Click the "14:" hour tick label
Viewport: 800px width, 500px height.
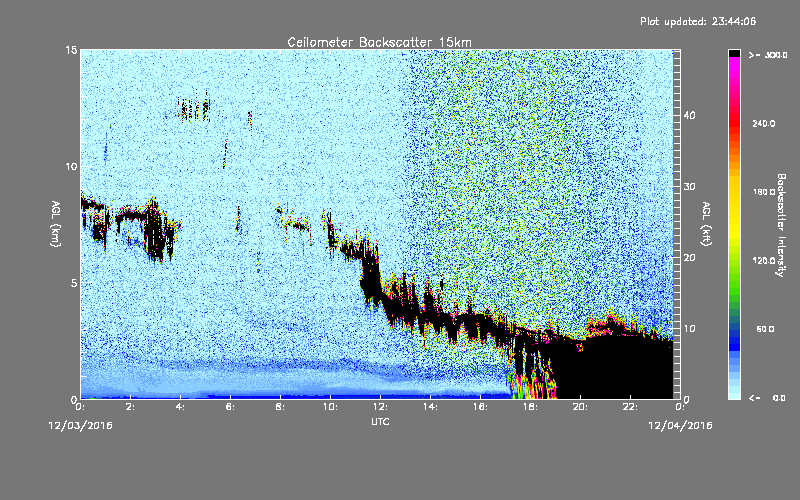click(x=430, y=407)
